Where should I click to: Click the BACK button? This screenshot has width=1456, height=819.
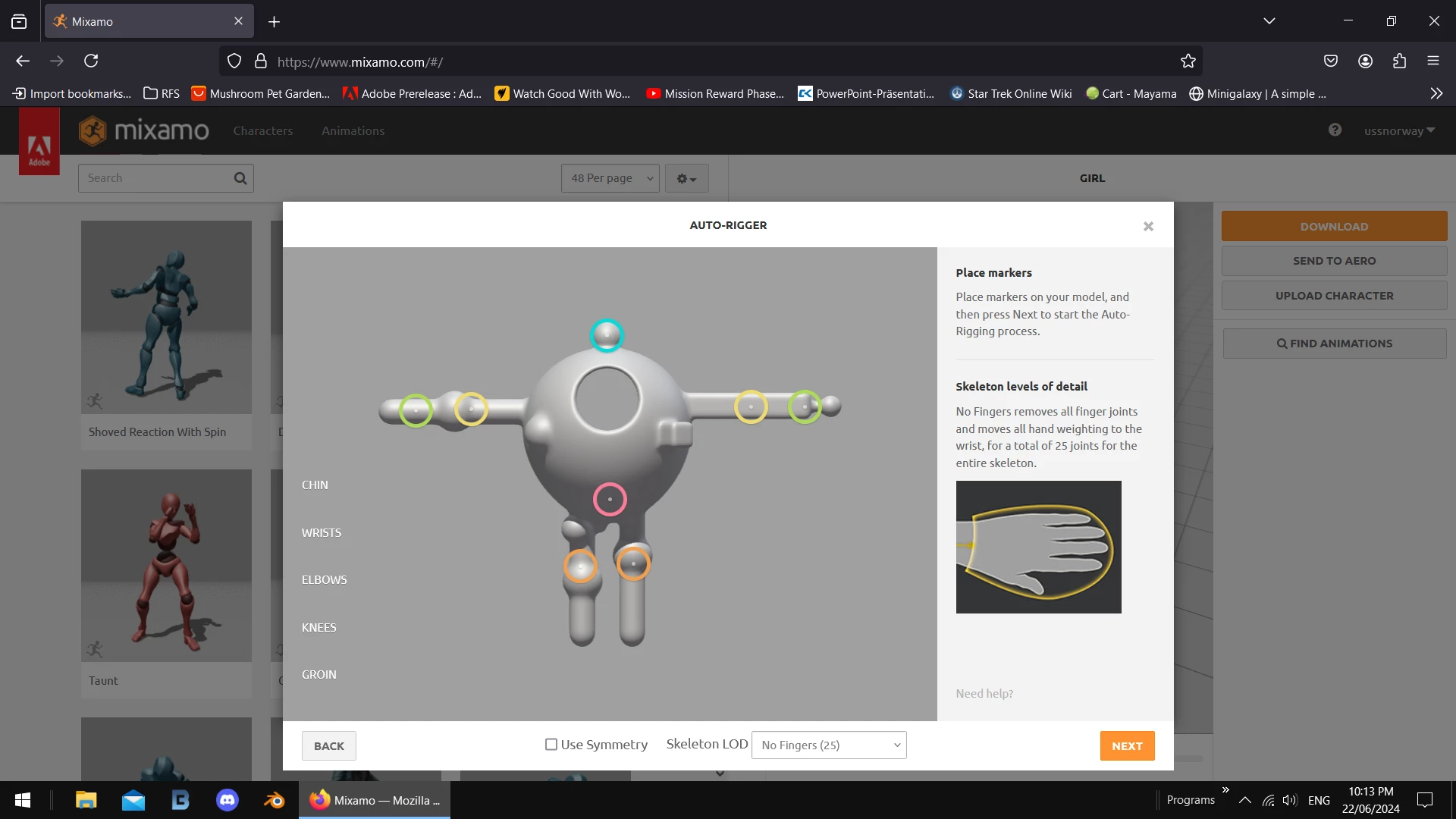click(x=328, y=746)
